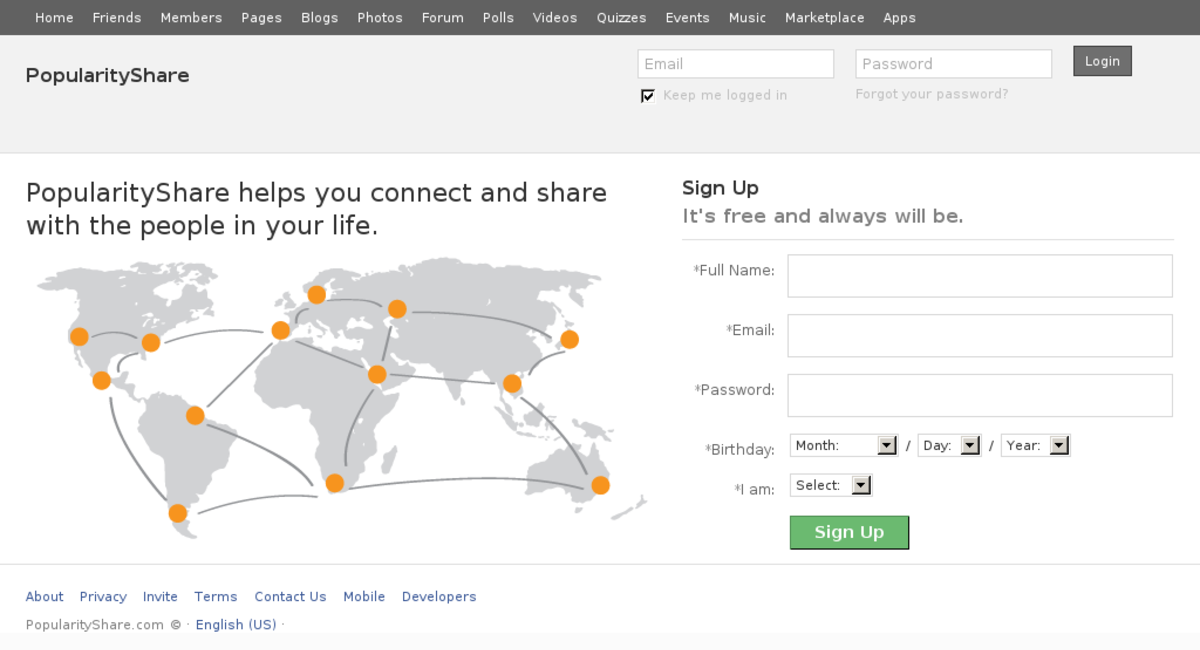
Task: Expand the I am gender selector
Action: (x=830, y=486)
